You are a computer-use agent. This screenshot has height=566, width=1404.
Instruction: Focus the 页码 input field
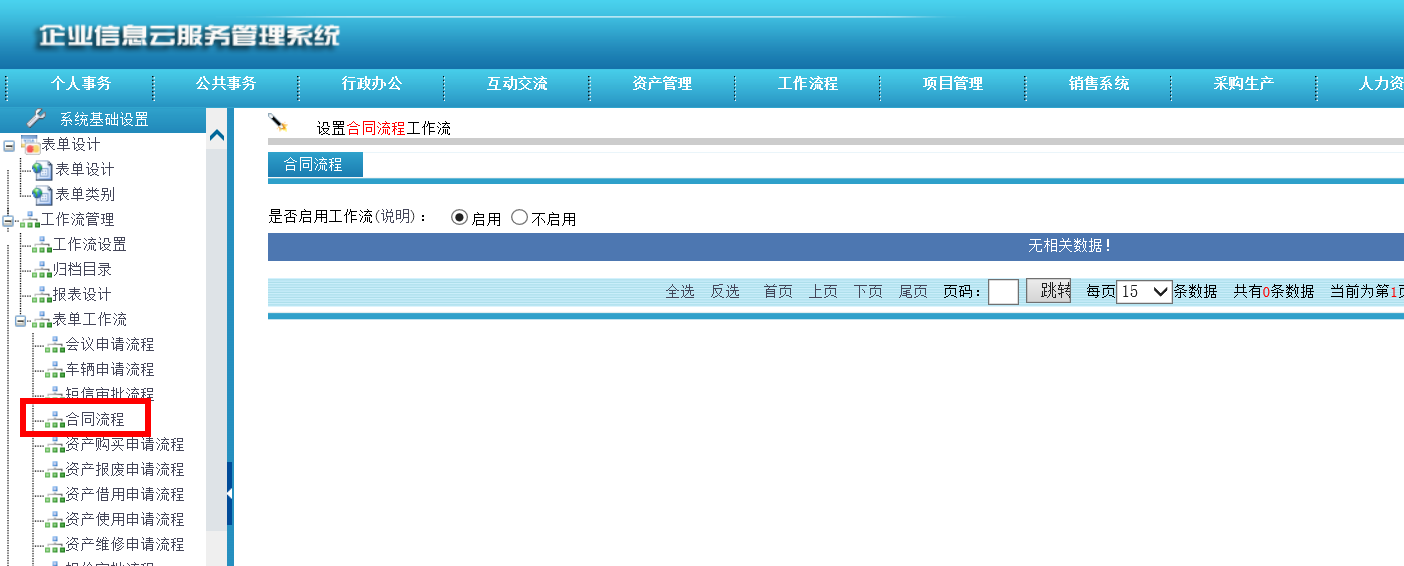(1003, 292)
